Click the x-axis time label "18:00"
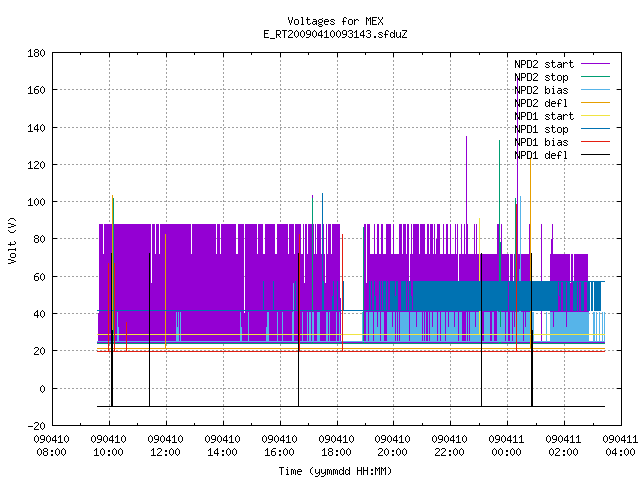This screenshot has height=480, width=640. click(336, 452)
